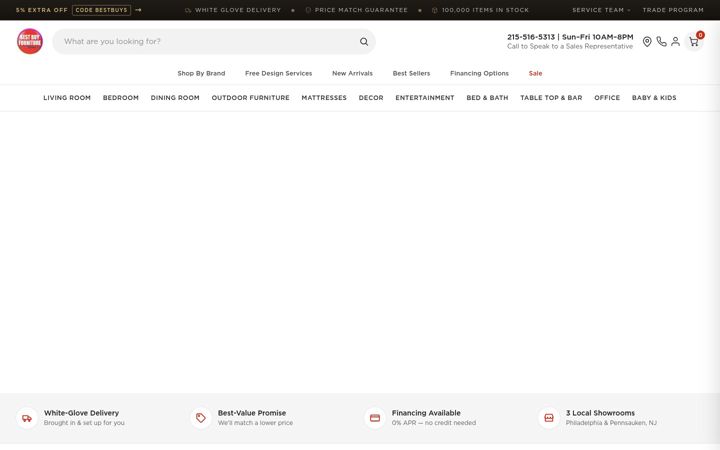Viewport: 720px width, 450px height.
Task: Click 'Brought in & set up for you' text
Action: 84,422
